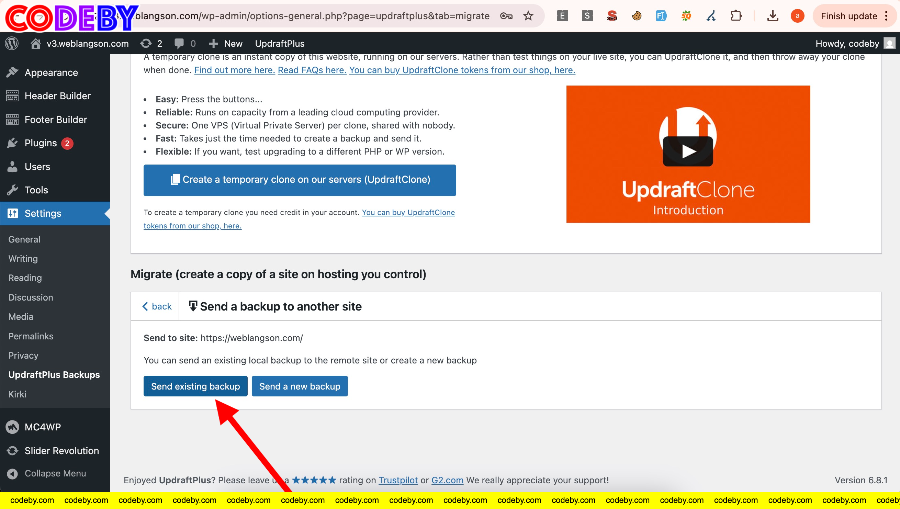Click the cookie extension icon
This screenshot has width=900, height=509.
637,16
